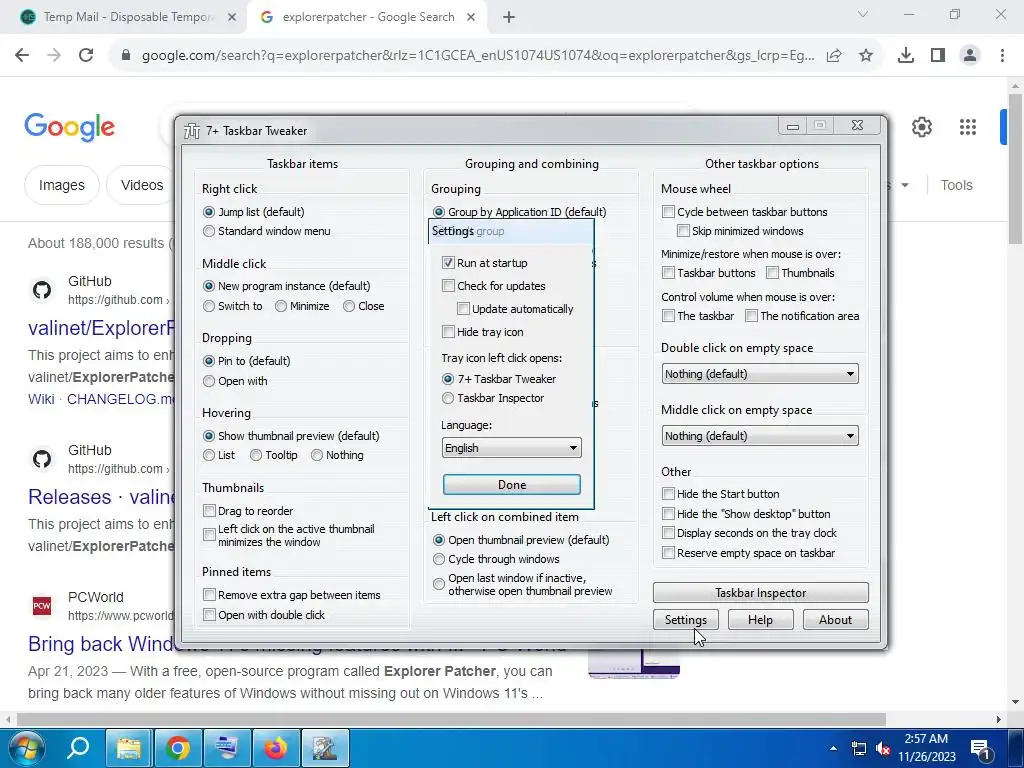Image resolution: width=1024 pixels, height=768 pixels.
Task: Open Chrome three-dot menu
Action: 1002,56
